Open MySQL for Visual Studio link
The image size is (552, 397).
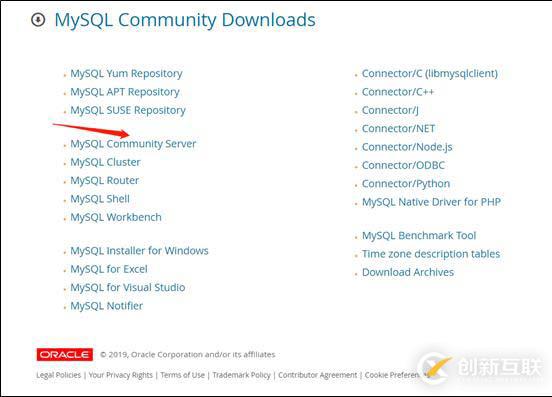(x=128, y=288)
